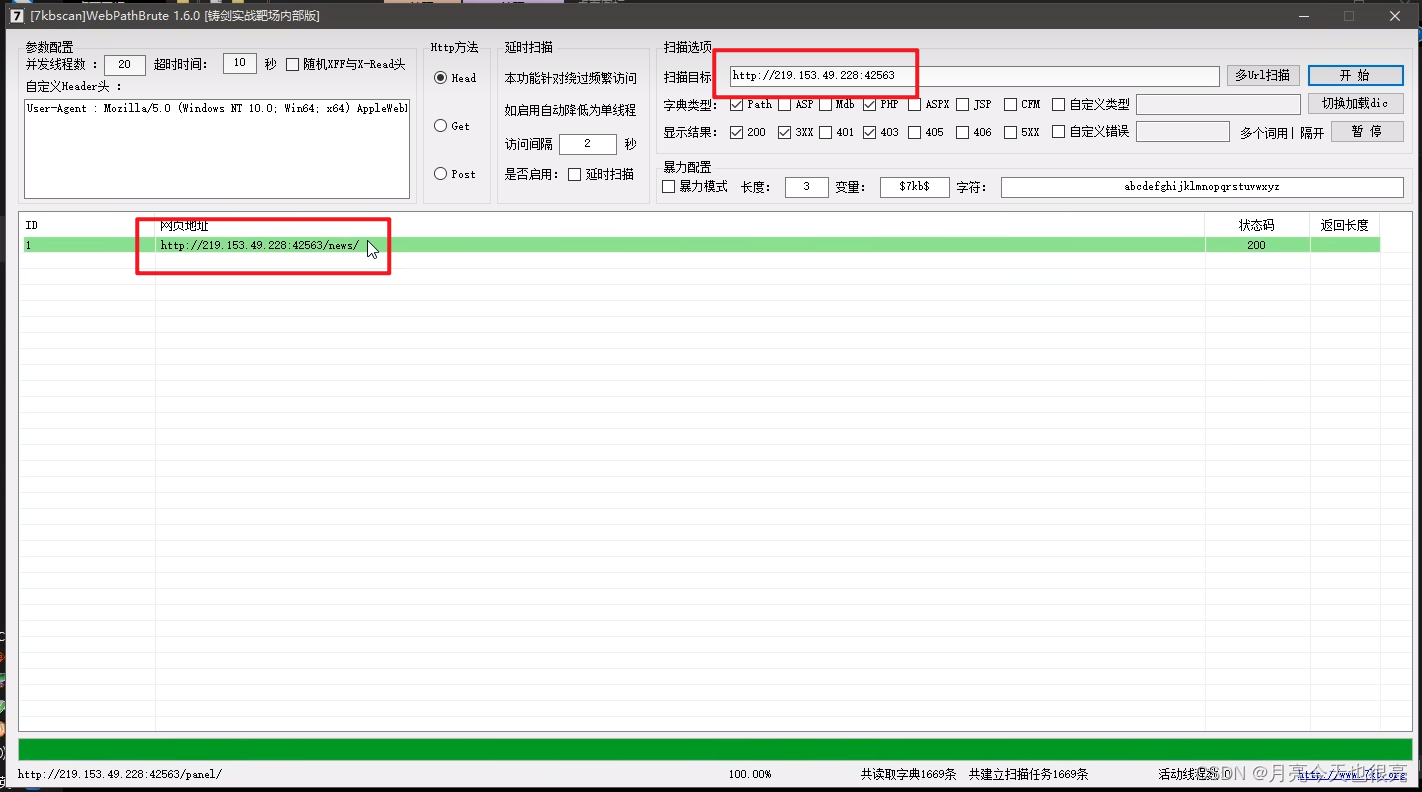
Task: Click the 200 status code cell
Action: click(1257, 245)
